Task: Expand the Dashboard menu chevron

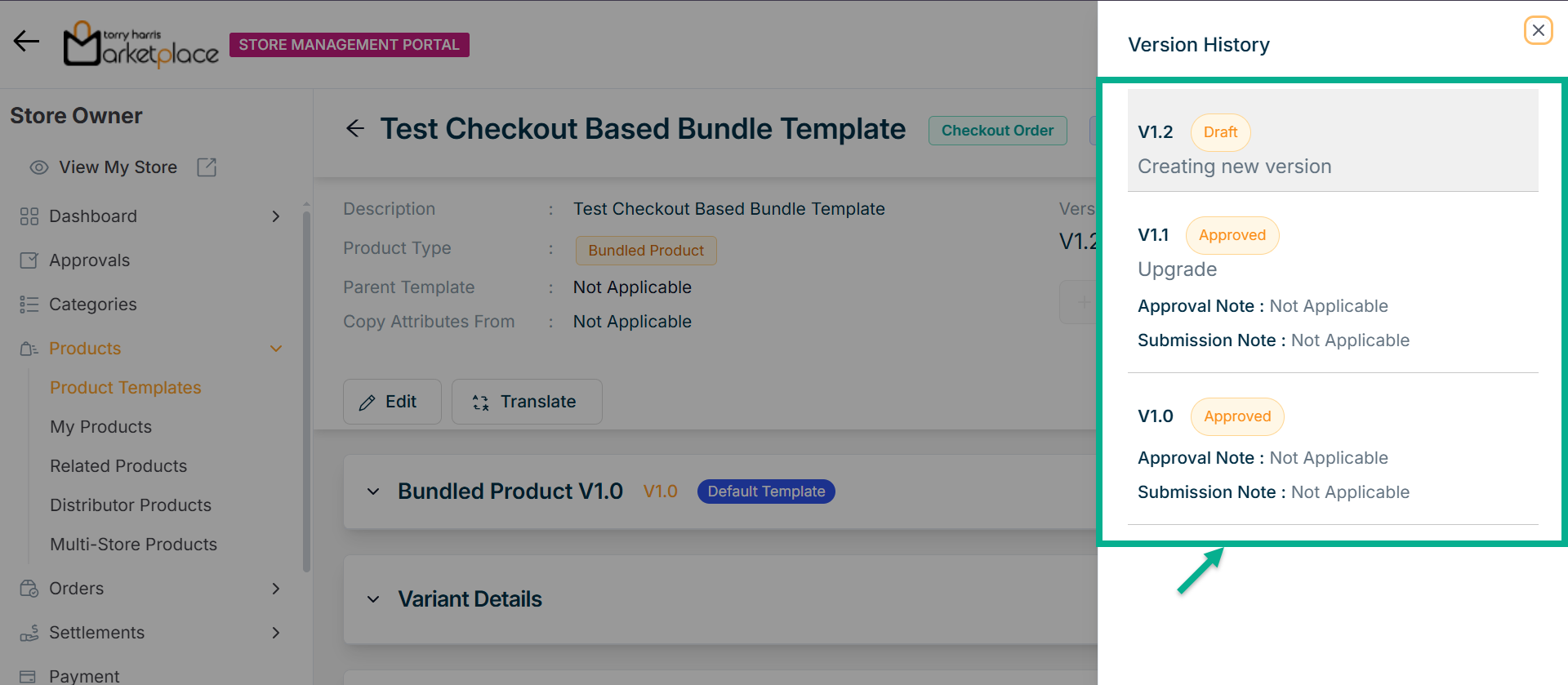Action: coord(276,216)
